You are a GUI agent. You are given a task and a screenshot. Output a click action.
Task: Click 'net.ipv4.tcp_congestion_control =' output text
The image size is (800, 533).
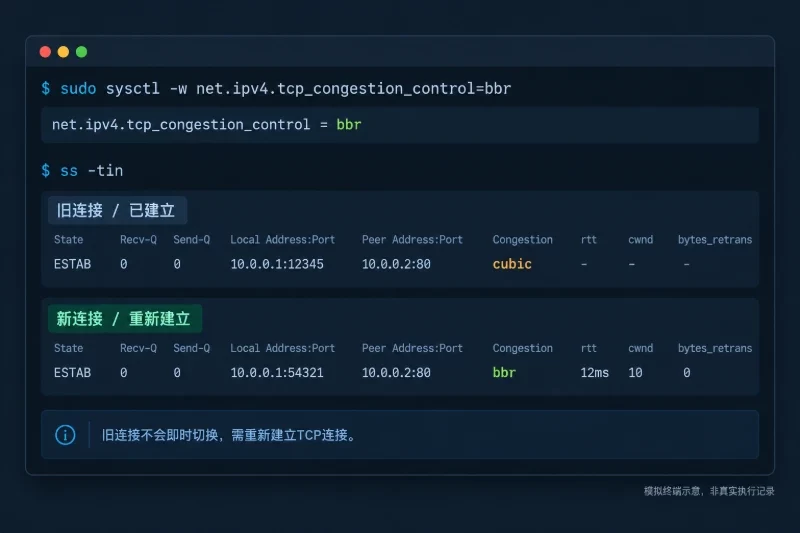point(190,125)
